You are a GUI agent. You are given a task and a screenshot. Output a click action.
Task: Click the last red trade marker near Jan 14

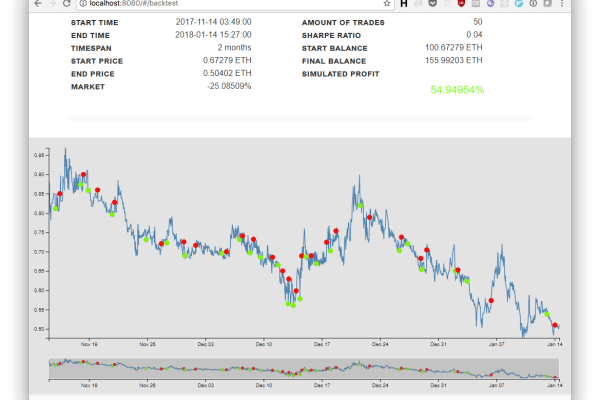(x=555, y=325)
